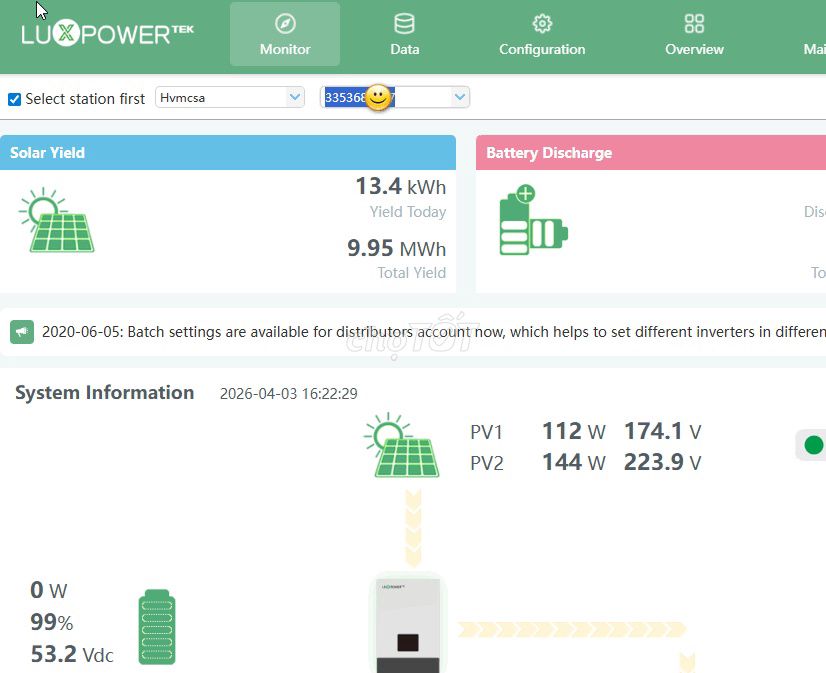826x673 pixels.
Task: Click the green megaphone announcement icon
Action: [21, 331]
